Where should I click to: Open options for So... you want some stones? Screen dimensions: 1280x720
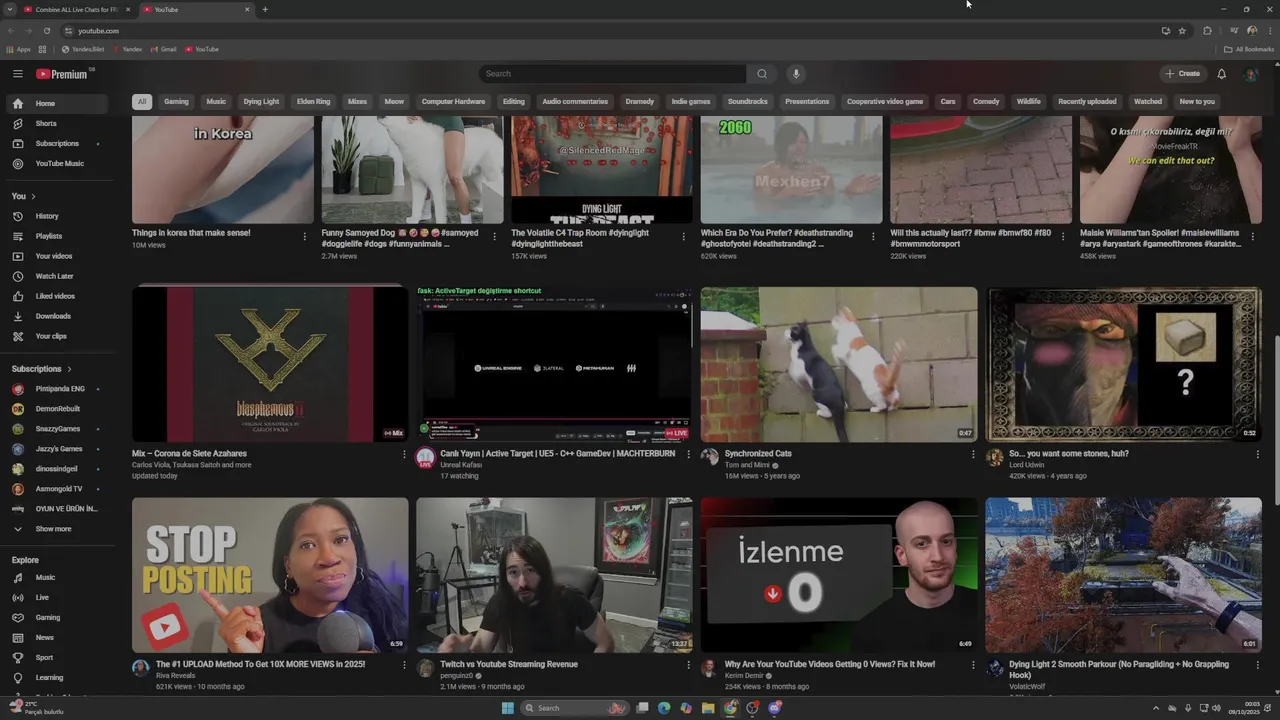1257,454
